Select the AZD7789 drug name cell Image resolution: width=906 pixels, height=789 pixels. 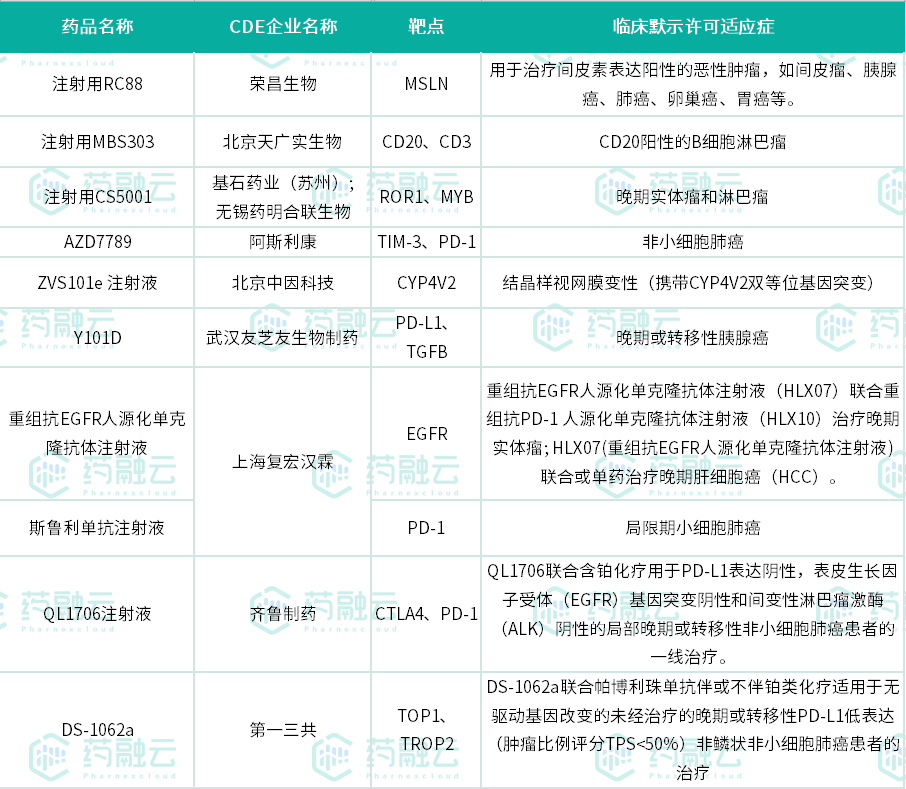pos(97,242)
